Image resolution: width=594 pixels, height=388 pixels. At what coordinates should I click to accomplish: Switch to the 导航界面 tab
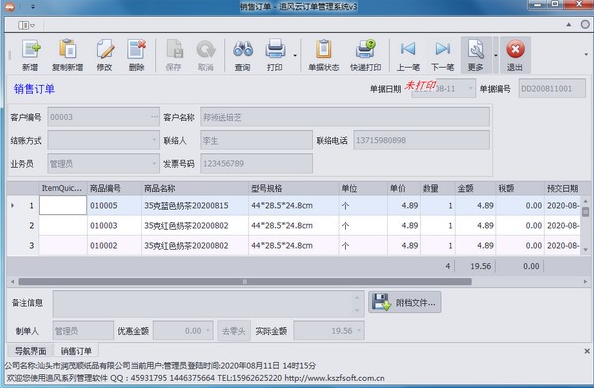30,351
